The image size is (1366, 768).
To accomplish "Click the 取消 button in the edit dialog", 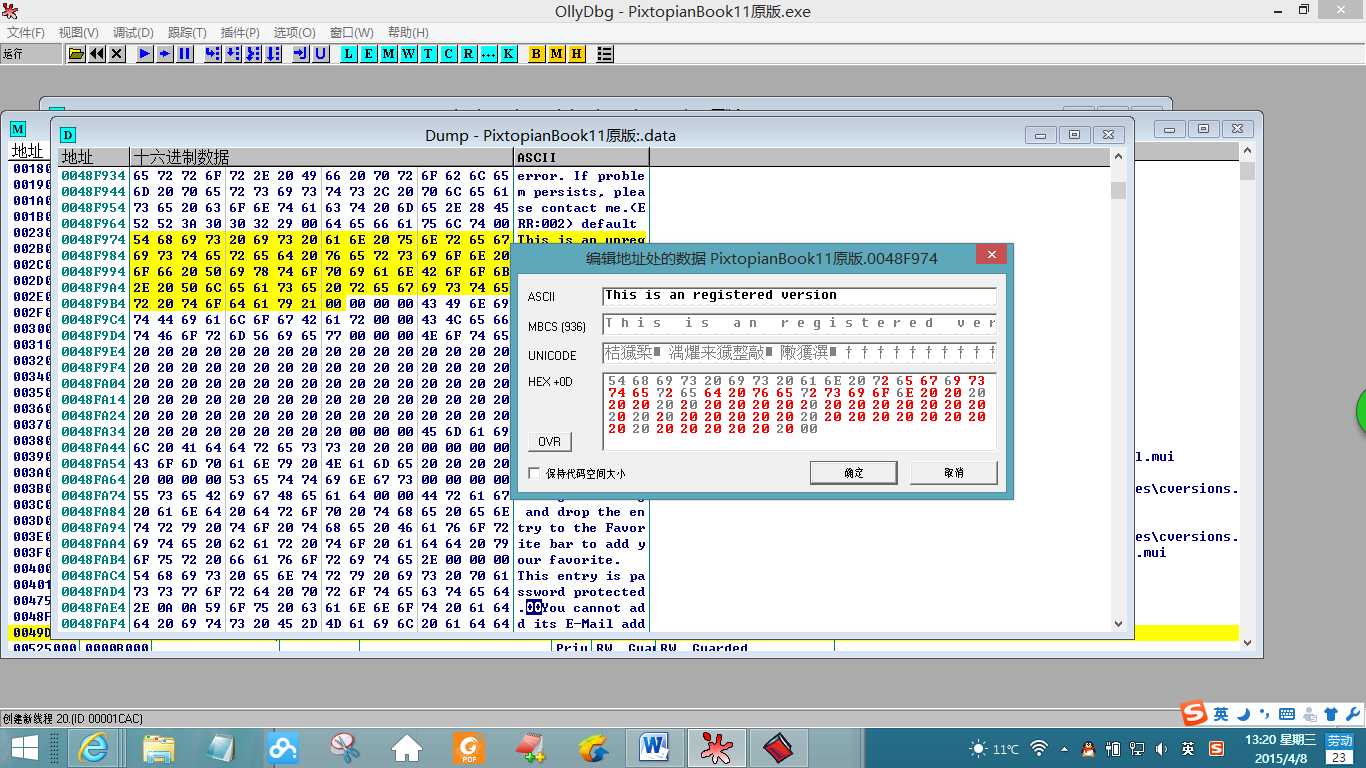I will [x=954, y=472].
